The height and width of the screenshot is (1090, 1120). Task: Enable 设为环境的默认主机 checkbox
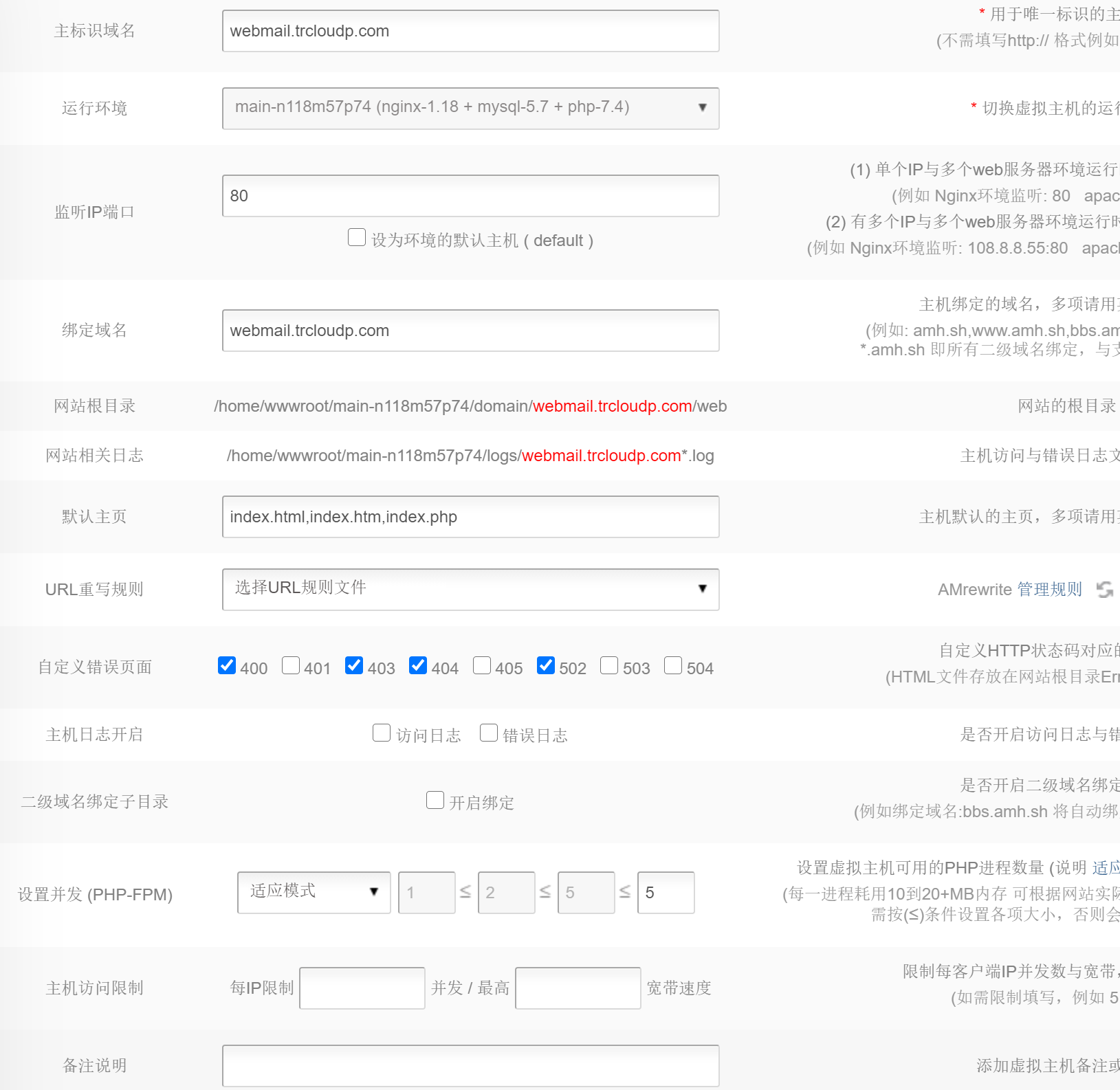[357, 238]
